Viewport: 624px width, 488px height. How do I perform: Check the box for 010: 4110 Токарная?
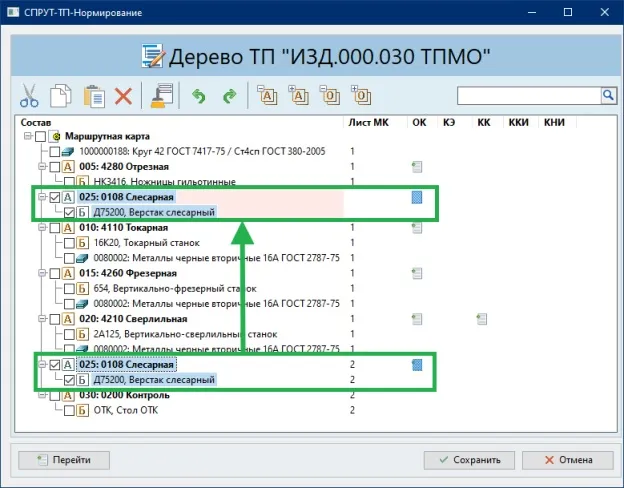[55, 228]
